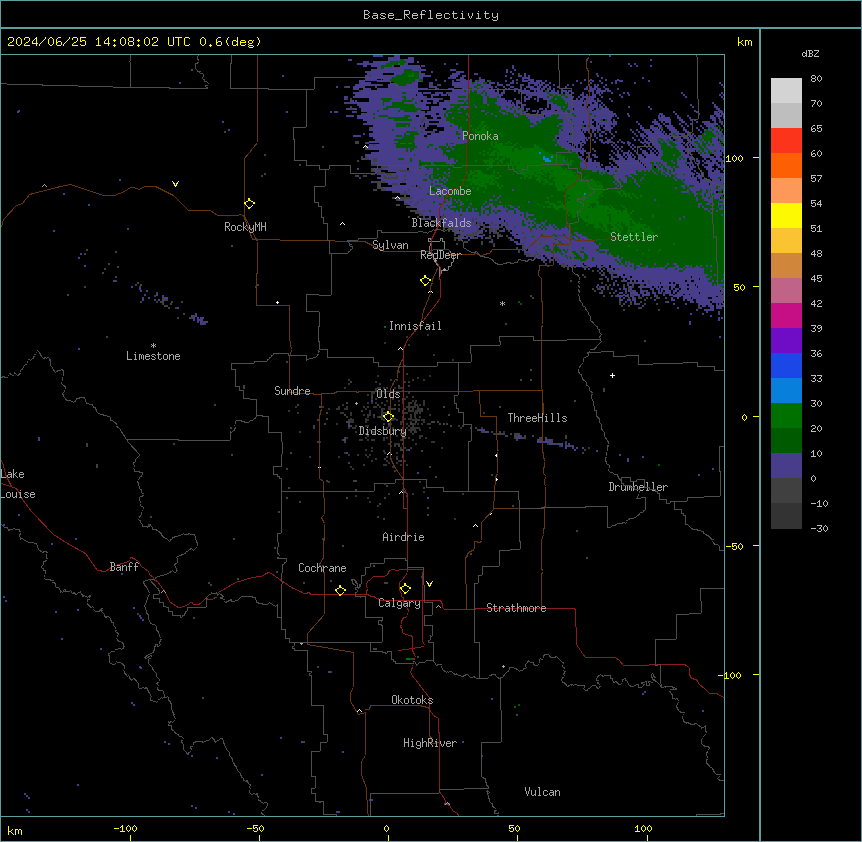Viewport: 862px width, 842px height.
Task: Select the yellow diamond marker between Olds and Didsbury
Action: coord(388,417)
